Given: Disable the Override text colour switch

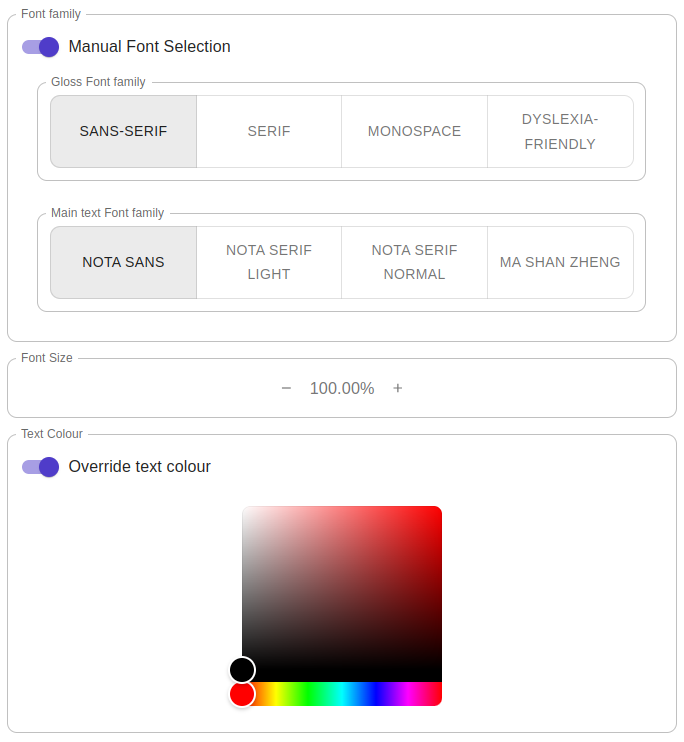Looking at the screenshot, I should tap(40, 467).
